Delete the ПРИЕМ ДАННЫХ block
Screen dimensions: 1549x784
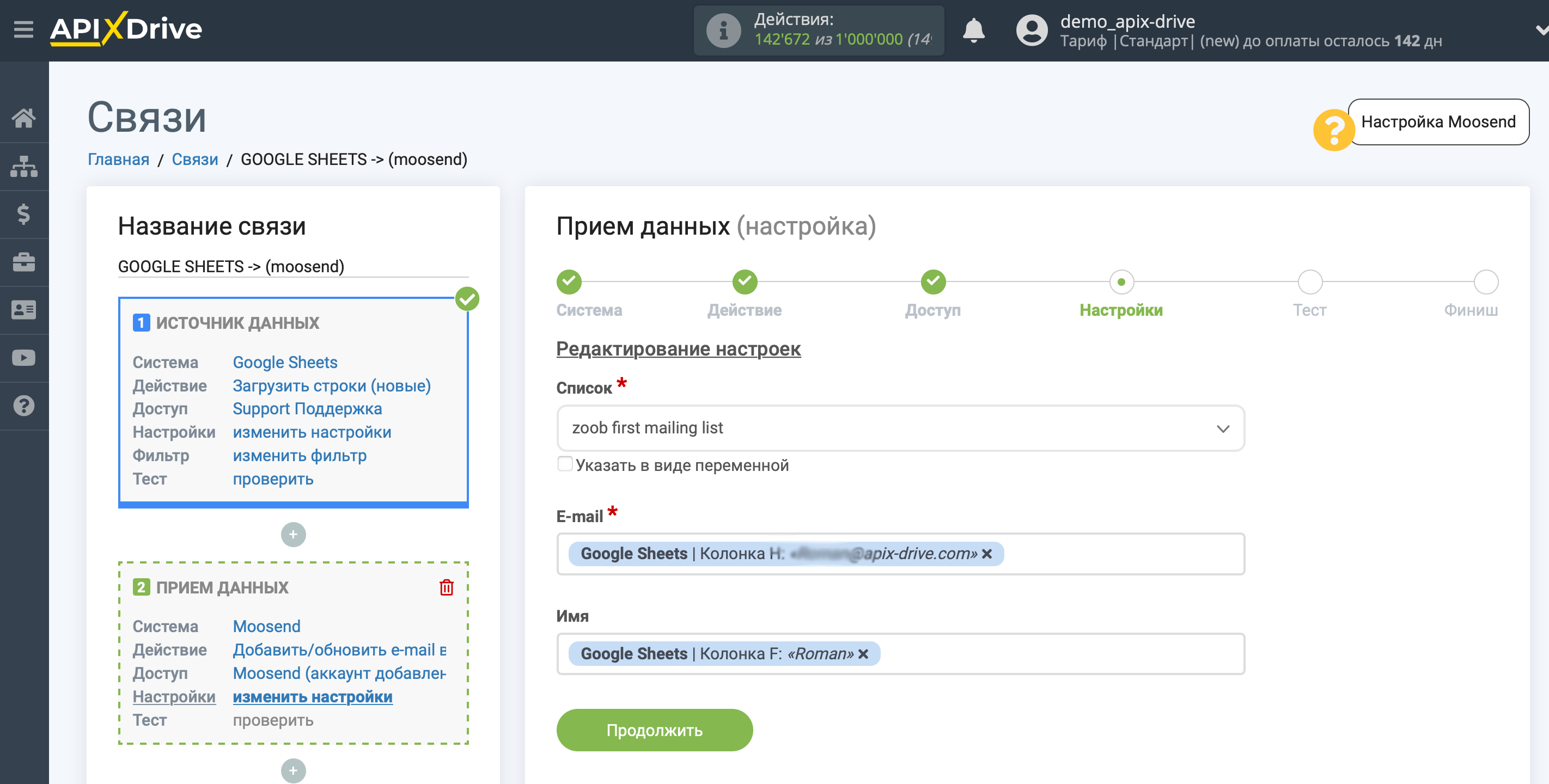[x=446, y=587]
